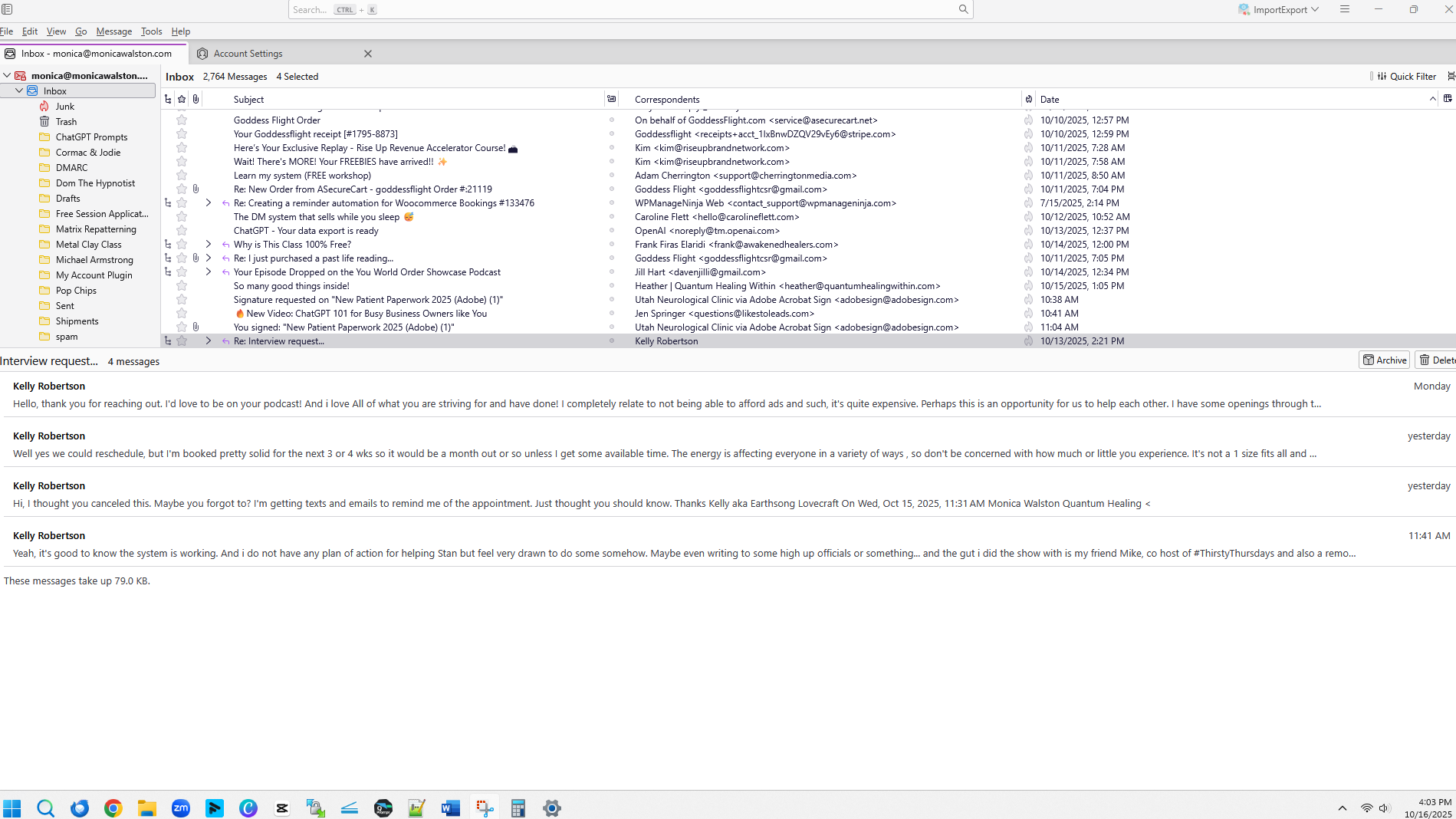Sort messages by the Date column
The image size is (1456, 819).
1236,99
